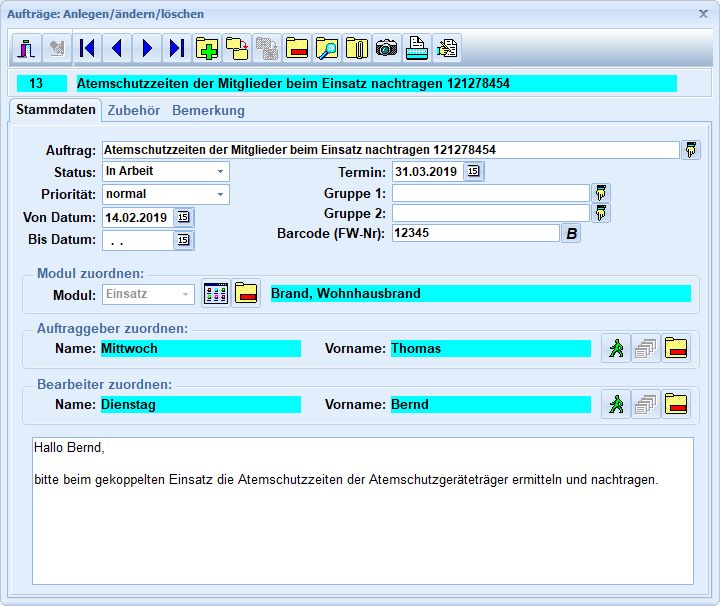Go to the previous record
720x606 pixels.
(x=117, y=48)
